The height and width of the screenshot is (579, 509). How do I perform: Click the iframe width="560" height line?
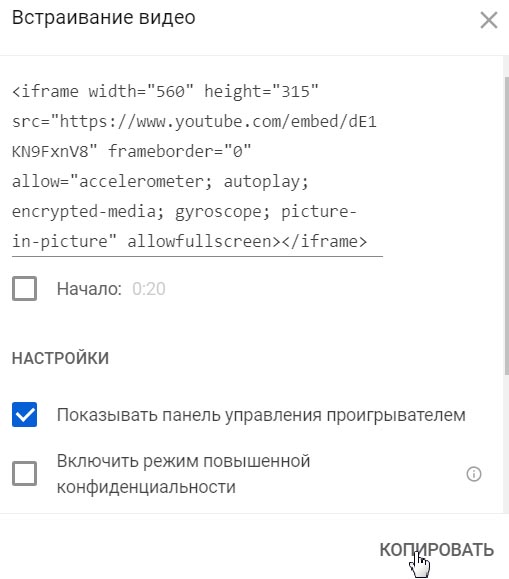click(165, 92)
